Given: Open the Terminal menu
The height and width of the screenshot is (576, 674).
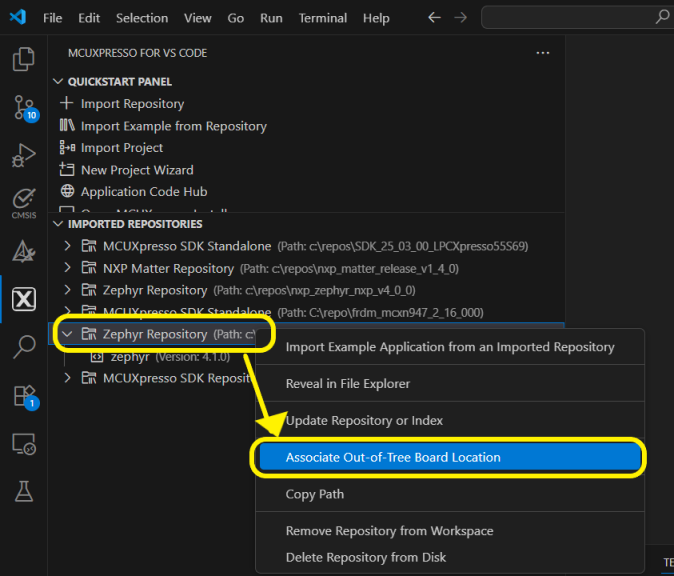Looking at the screenshot, I should coord(322,18).
